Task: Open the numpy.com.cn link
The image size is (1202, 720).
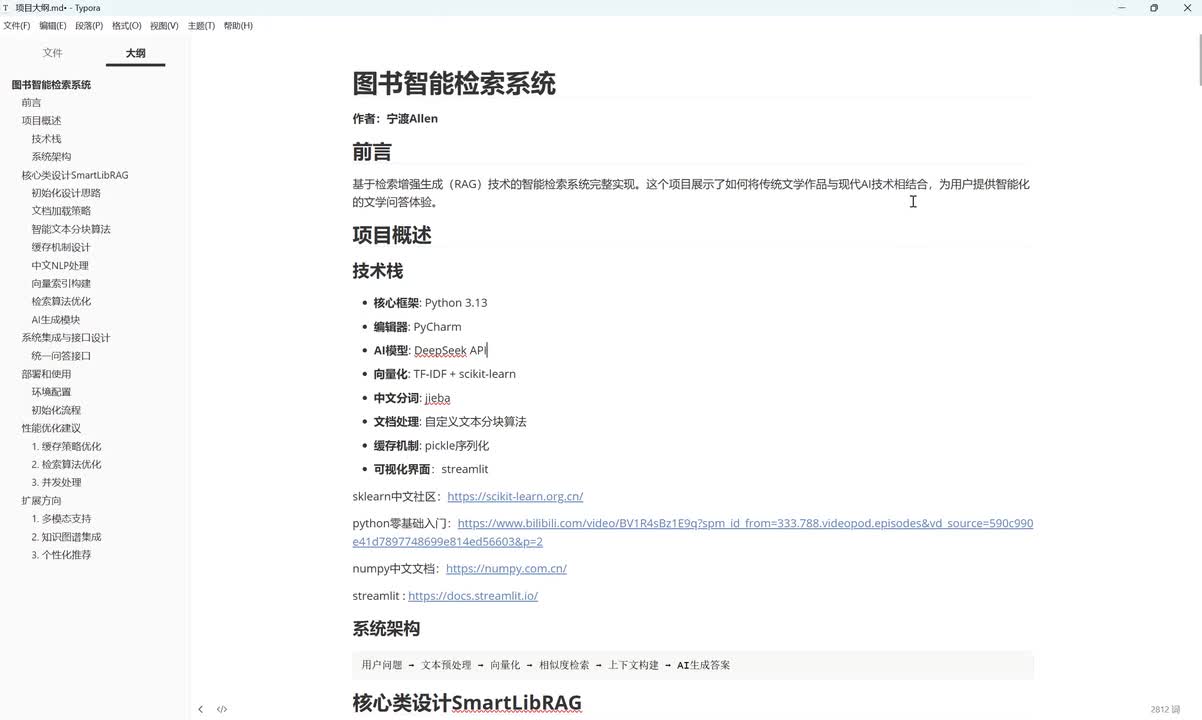Action: click(506, 568)
